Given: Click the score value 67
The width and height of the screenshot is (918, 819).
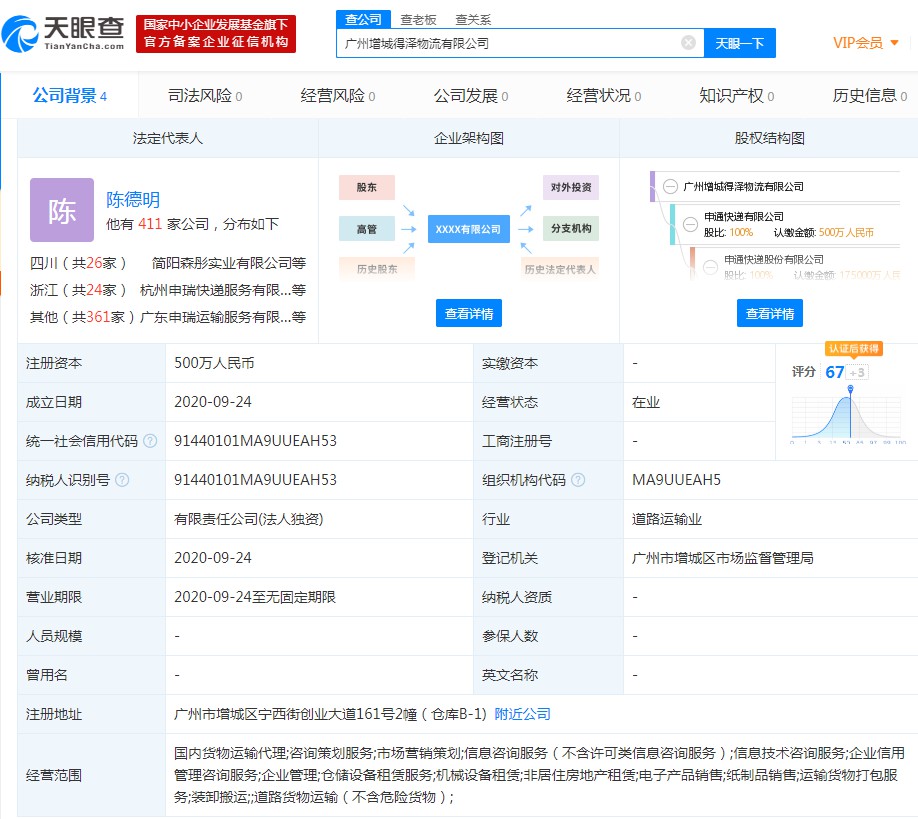Looking at the screenshot, I should pos(834,372).
